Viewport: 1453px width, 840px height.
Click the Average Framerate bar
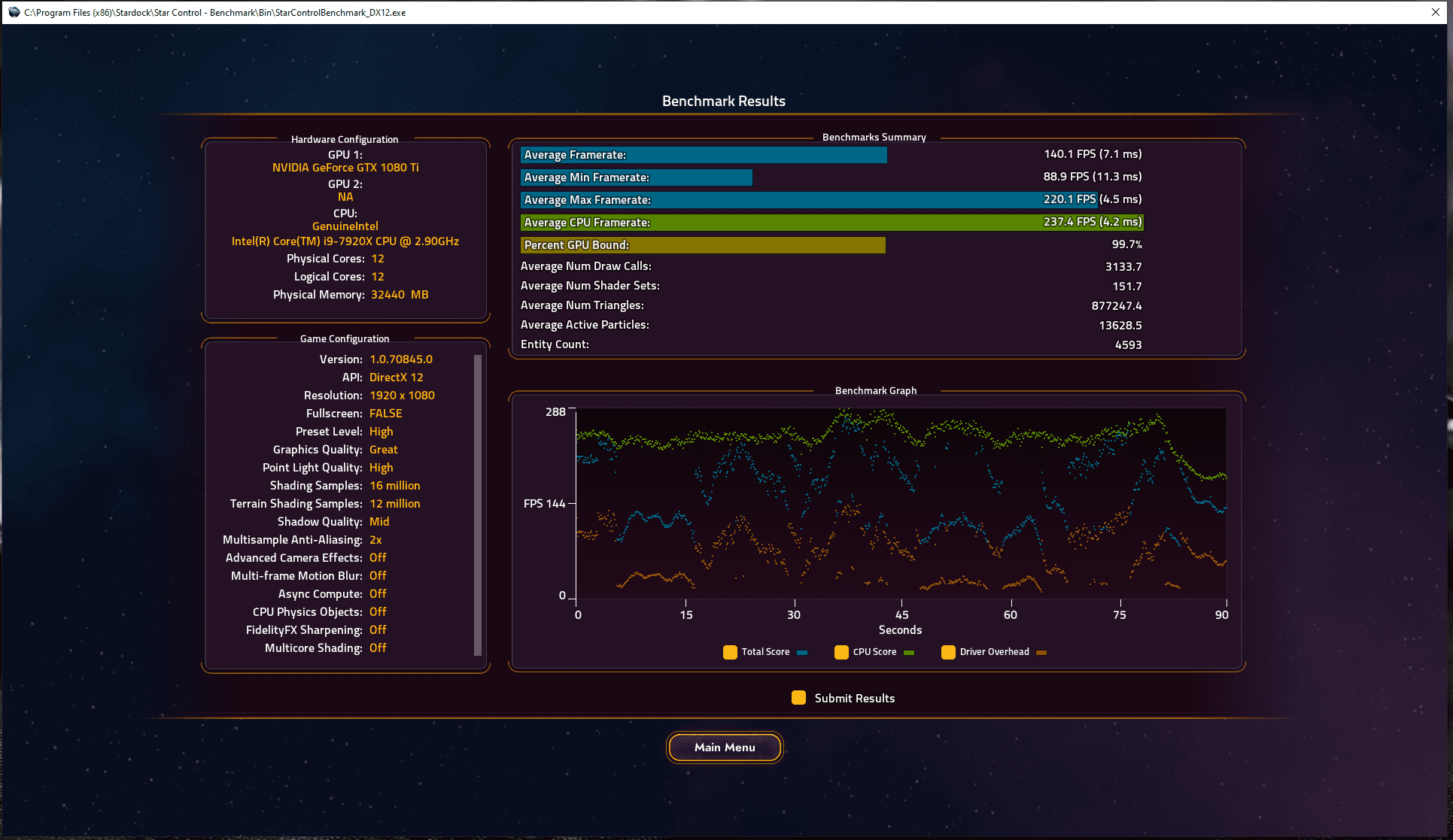(x=704, y=155)
